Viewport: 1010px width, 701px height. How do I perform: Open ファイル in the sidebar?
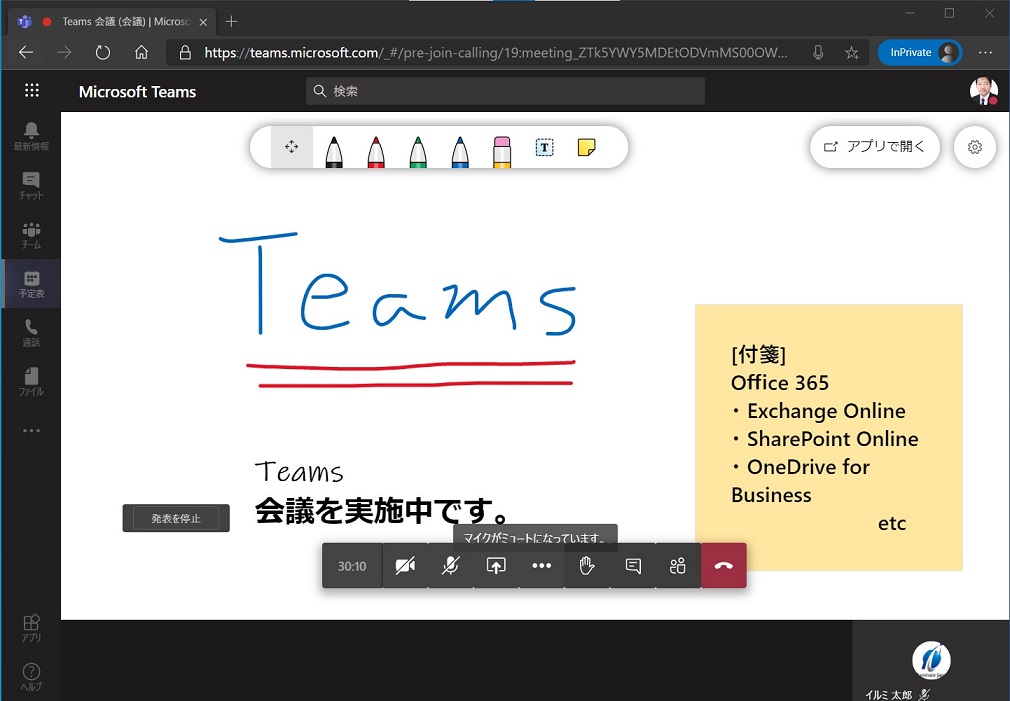pos(31,382)
